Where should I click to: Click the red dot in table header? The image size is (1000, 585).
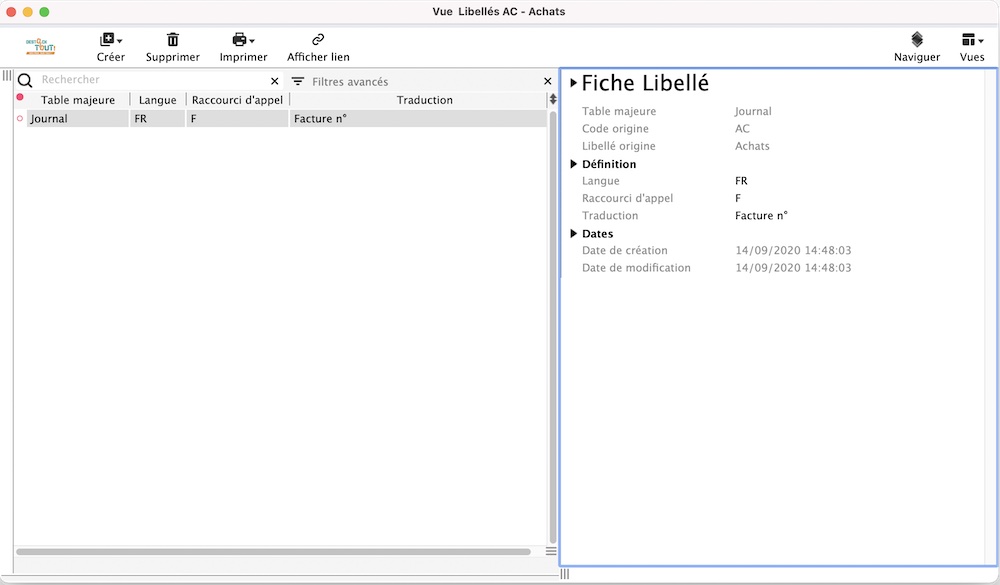tap(20, 97)
